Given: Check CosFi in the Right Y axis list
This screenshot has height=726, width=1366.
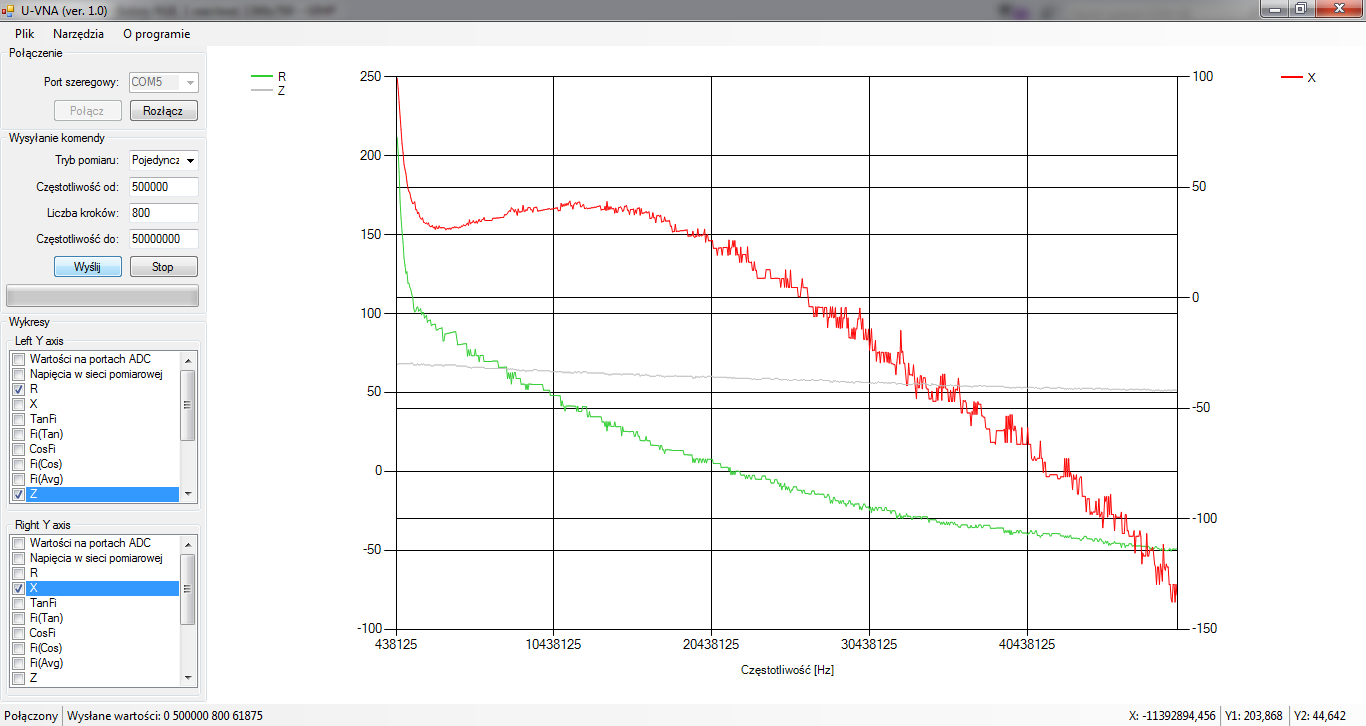Looking at the screenshot, I should click(x=18, y=633).
